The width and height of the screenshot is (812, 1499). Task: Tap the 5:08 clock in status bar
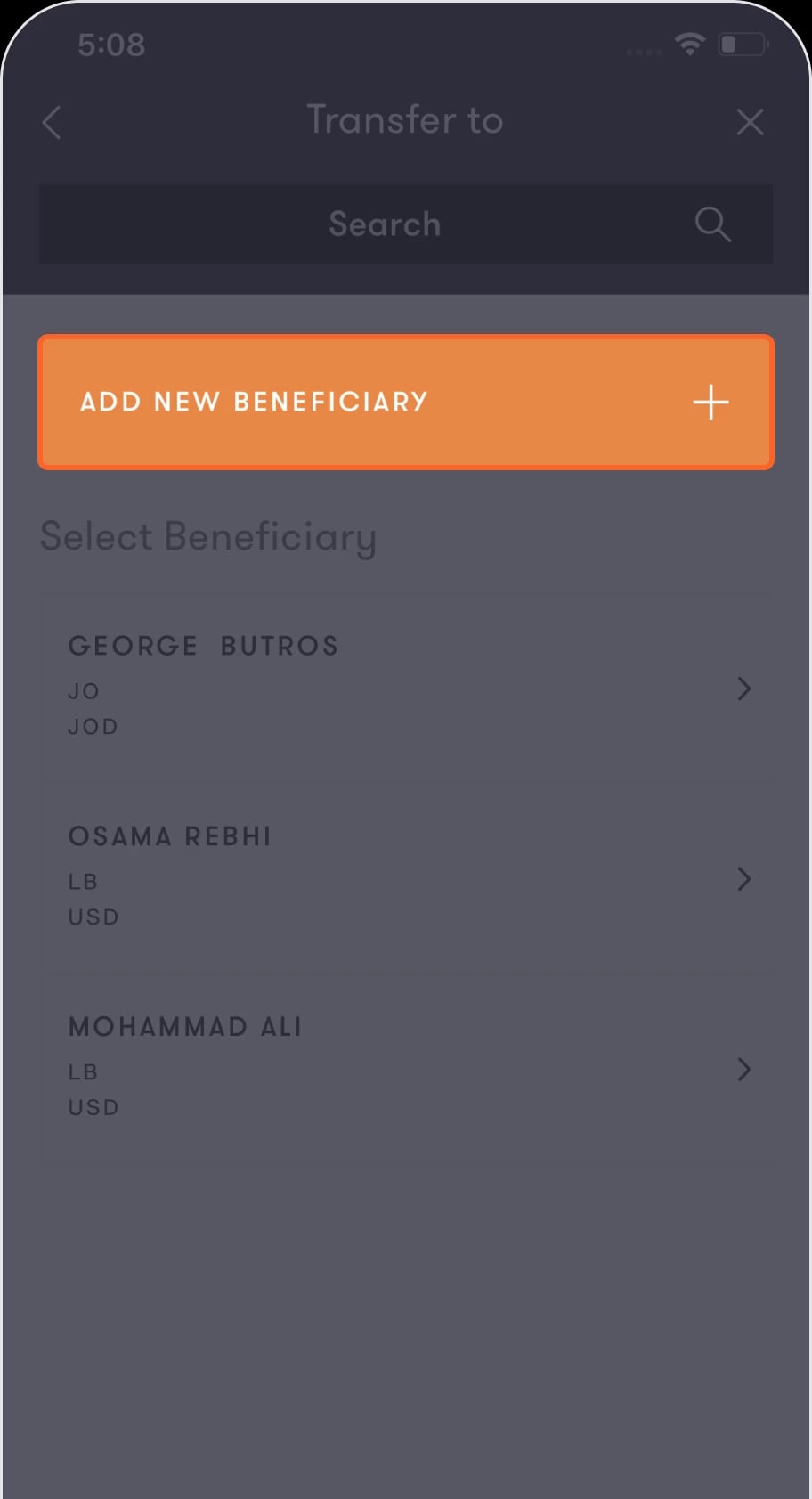click(x=111, y=45)
